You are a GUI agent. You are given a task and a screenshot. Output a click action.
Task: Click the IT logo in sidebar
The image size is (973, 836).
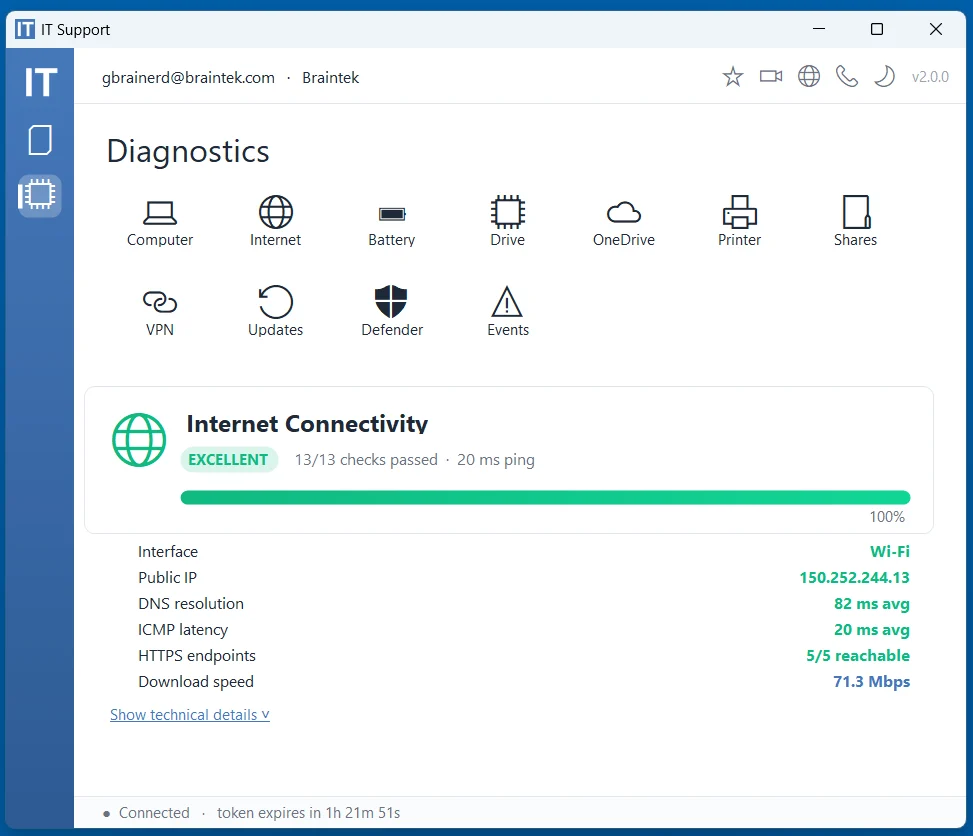coord(40,82)
